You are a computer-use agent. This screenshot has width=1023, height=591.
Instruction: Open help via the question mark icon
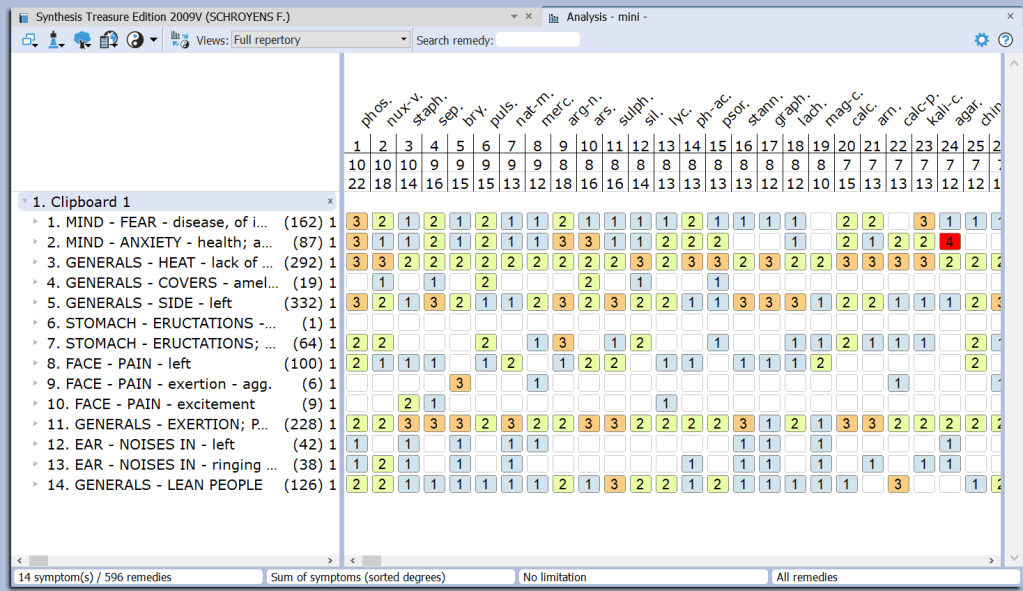[x=1005, y=40]
